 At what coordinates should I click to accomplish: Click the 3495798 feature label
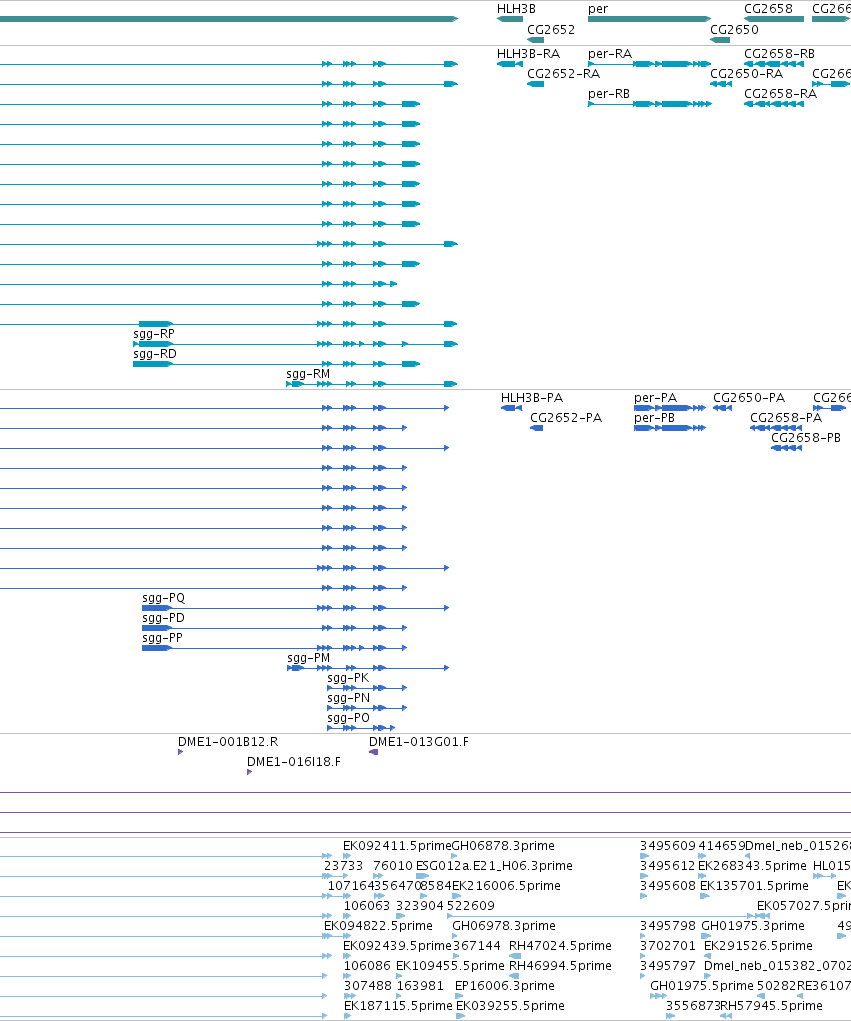pyautogui.click(x=667, y=926)
